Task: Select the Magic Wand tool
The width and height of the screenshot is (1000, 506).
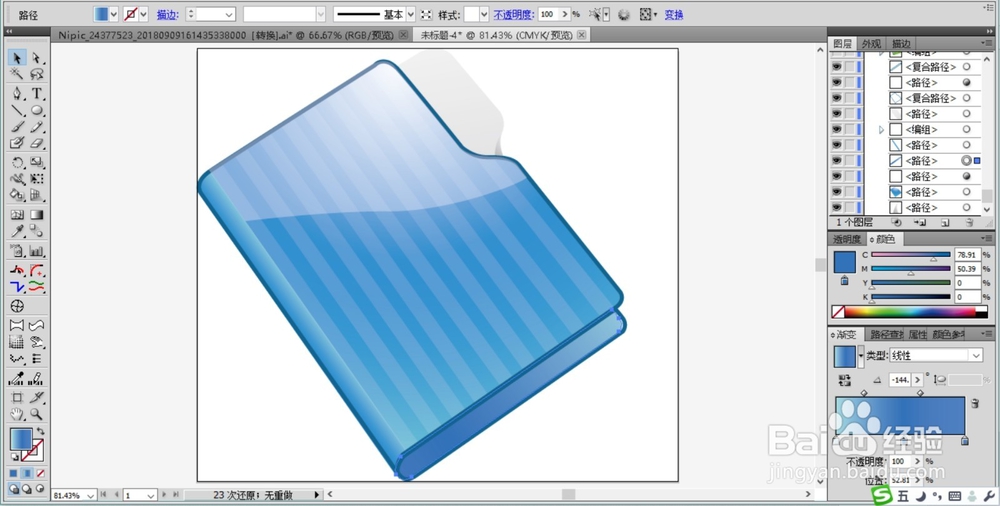Action: pyautogui.click(x=17, y=75)
